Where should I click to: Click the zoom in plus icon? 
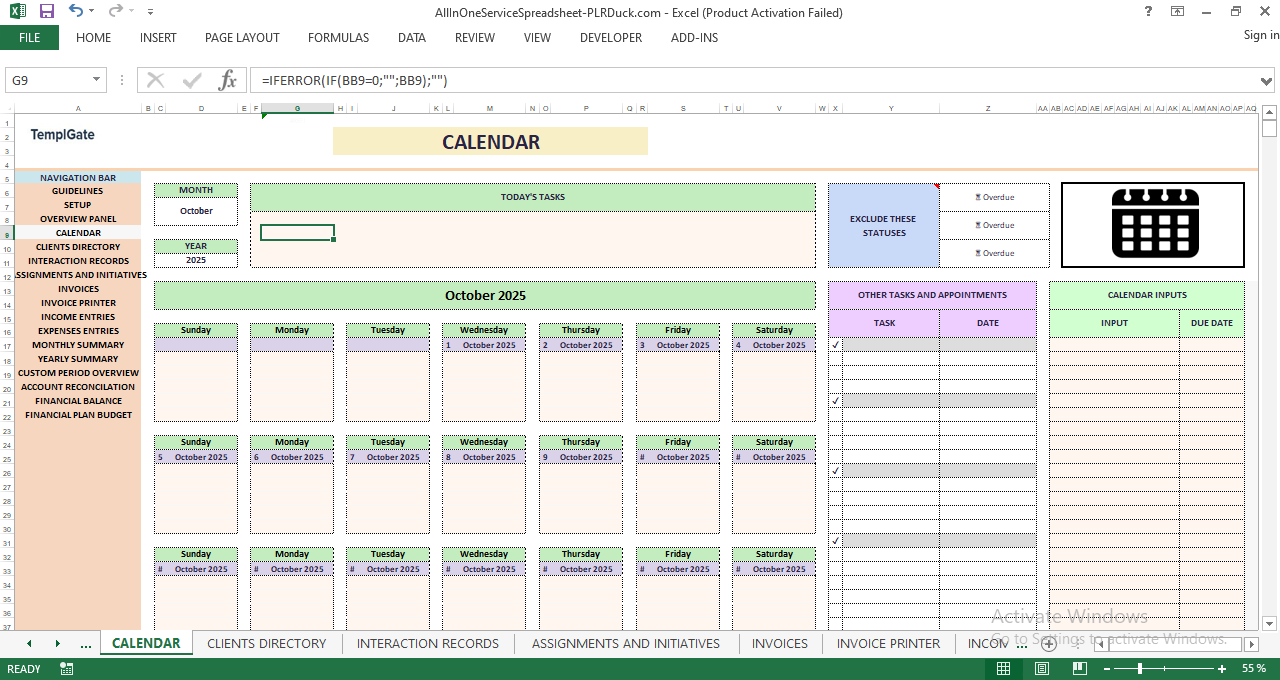(x=1222, y=668)
